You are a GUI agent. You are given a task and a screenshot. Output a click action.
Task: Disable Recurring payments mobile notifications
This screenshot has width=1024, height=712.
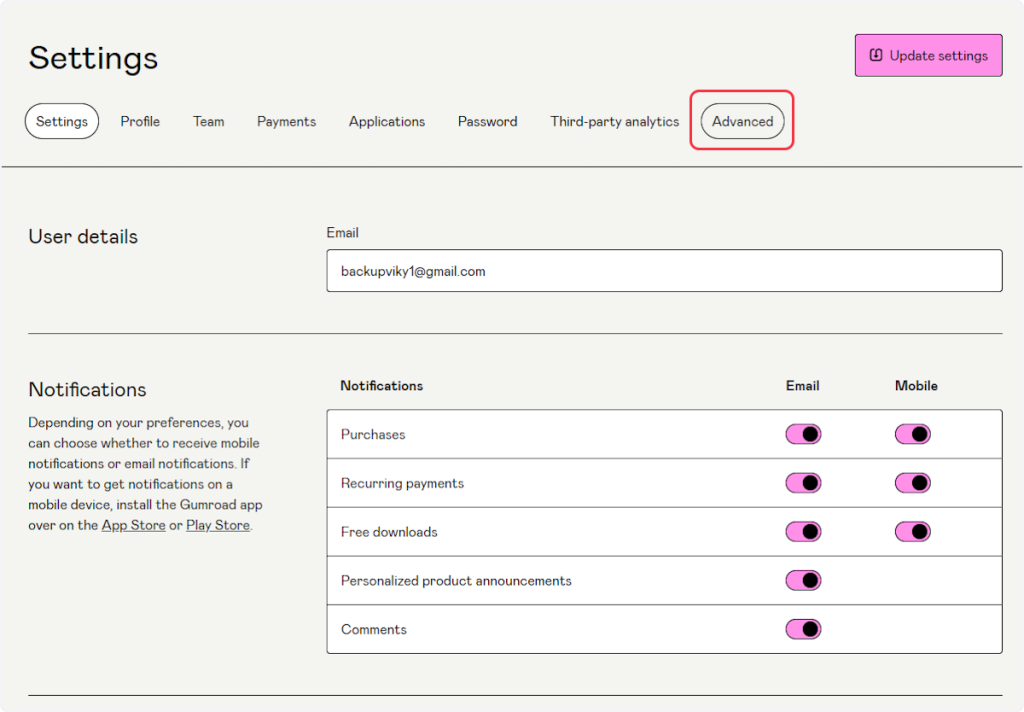[x=912, y=483]
